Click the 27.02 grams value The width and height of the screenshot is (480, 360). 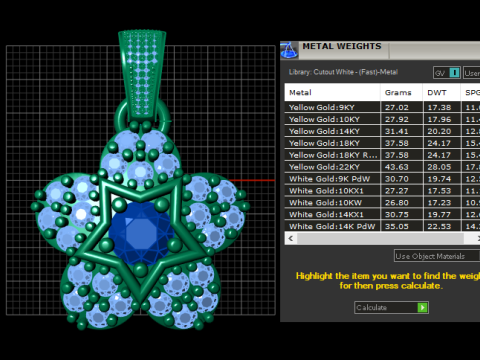tap(397, 107)
